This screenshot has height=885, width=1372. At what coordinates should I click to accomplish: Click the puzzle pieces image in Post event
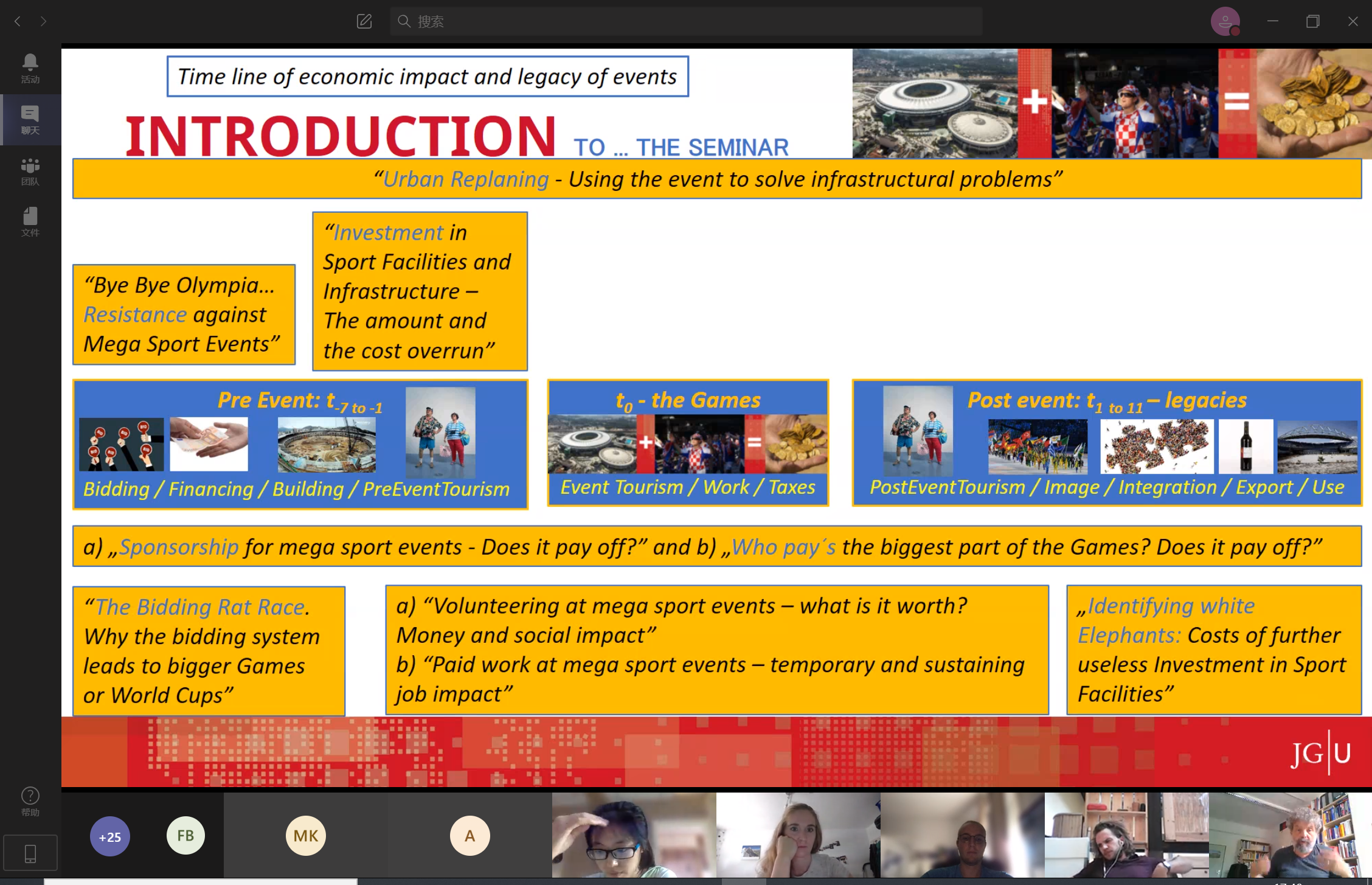coord(1156,446)
